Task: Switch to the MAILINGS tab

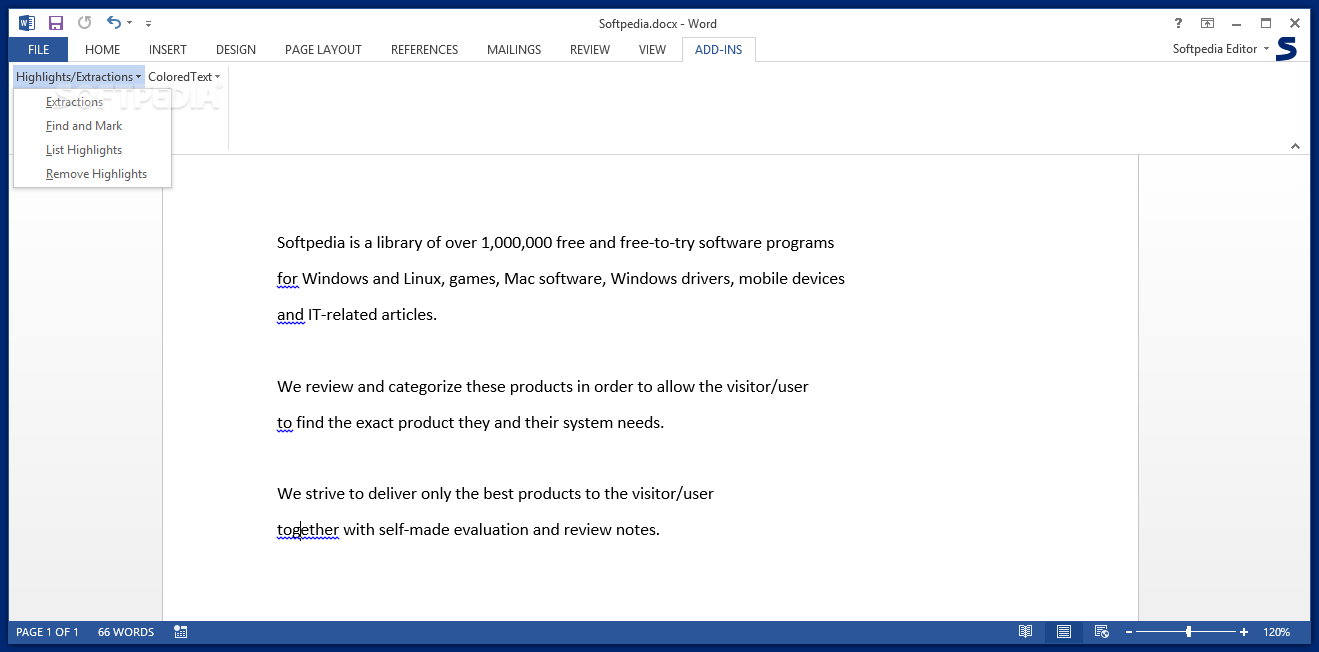Action: click(514, 49)
